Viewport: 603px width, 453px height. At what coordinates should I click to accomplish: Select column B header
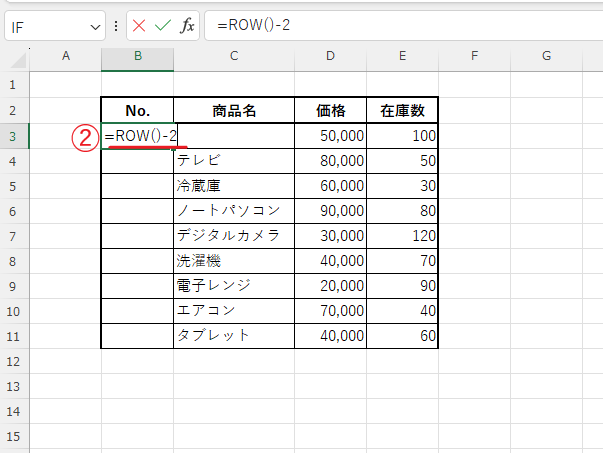[x=138, y=56]
